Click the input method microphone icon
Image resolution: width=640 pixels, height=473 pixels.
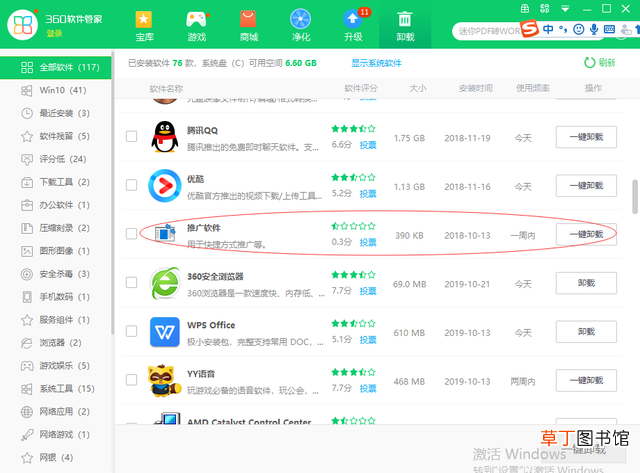tap(594, 29)
